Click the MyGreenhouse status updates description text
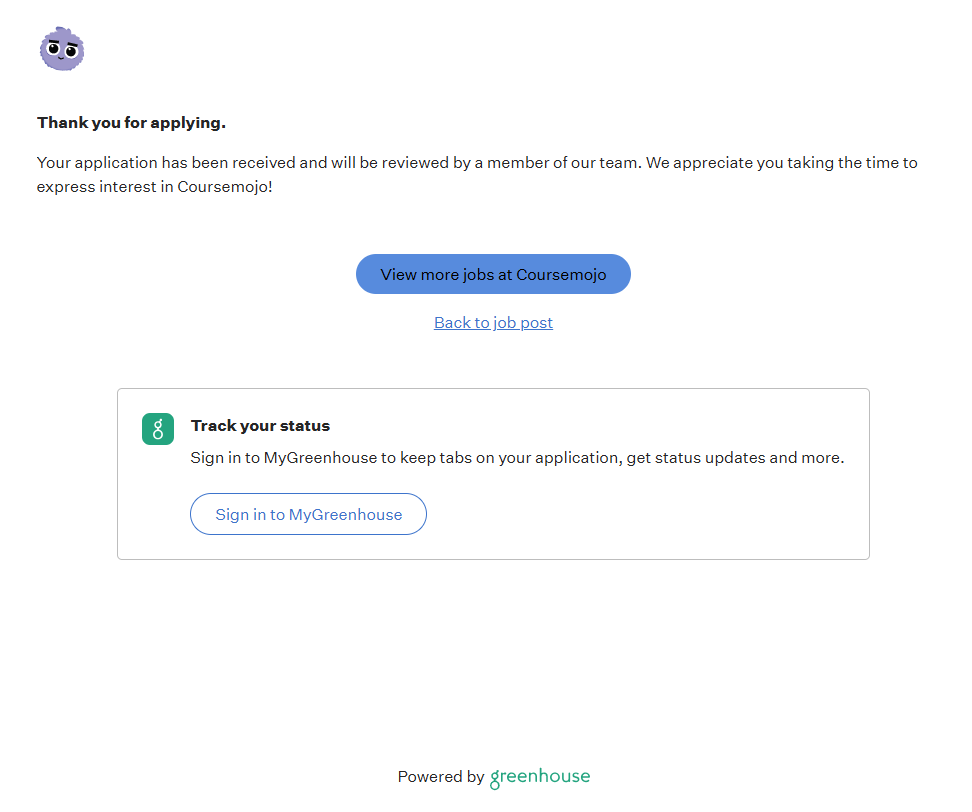This screenshot has width=972, height=812. (517, 458)
